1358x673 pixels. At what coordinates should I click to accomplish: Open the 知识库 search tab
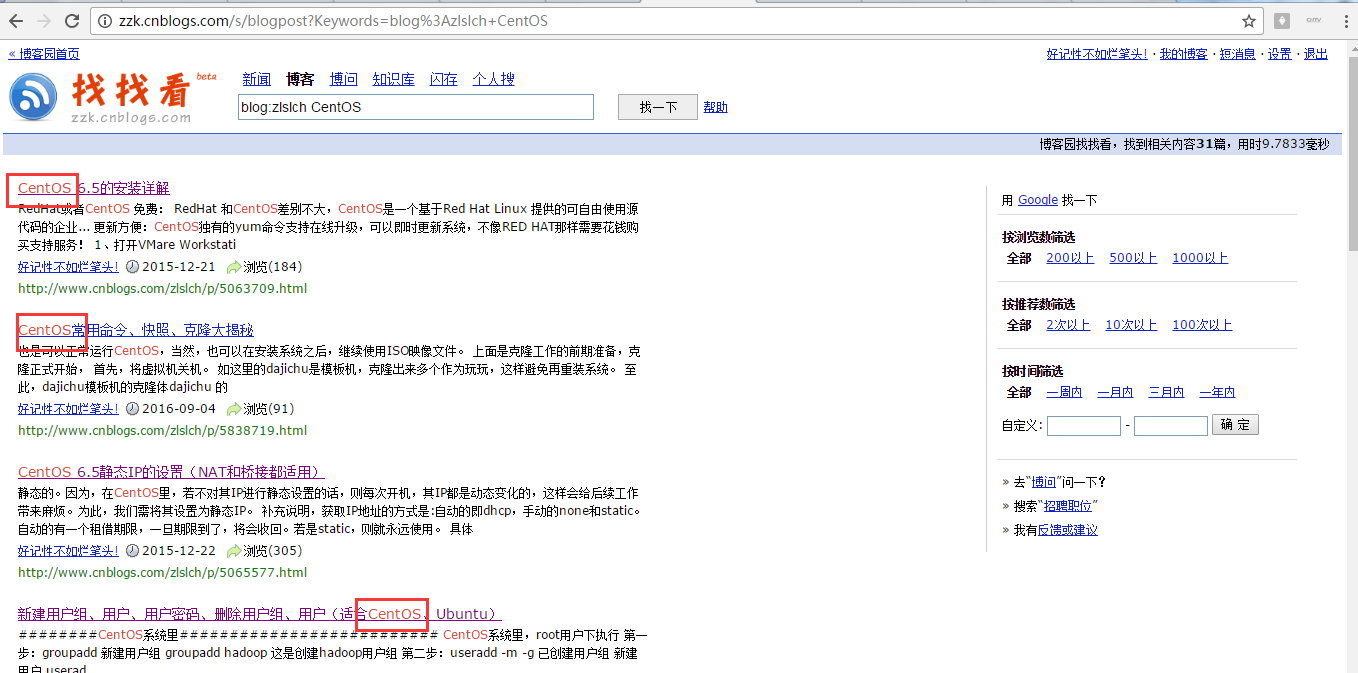(394, 79)
